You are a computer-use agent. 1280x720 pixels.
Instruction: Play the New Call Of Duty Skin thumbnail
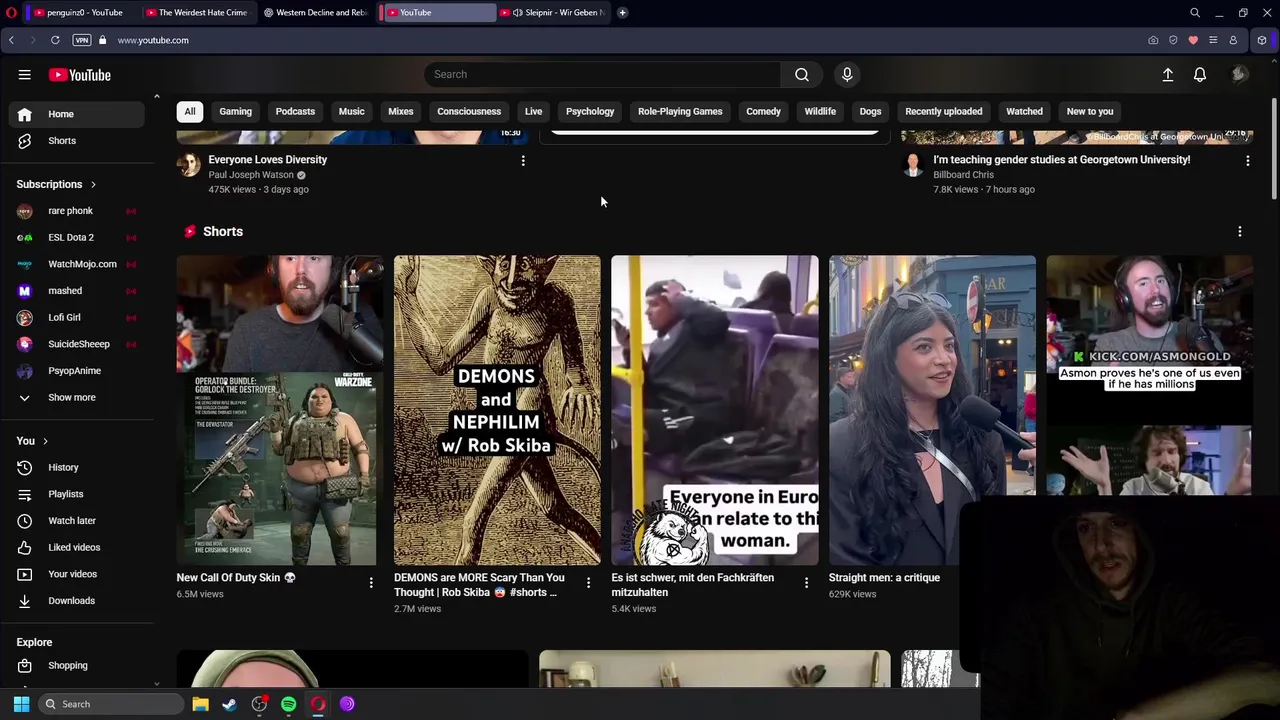click(280, 410)
